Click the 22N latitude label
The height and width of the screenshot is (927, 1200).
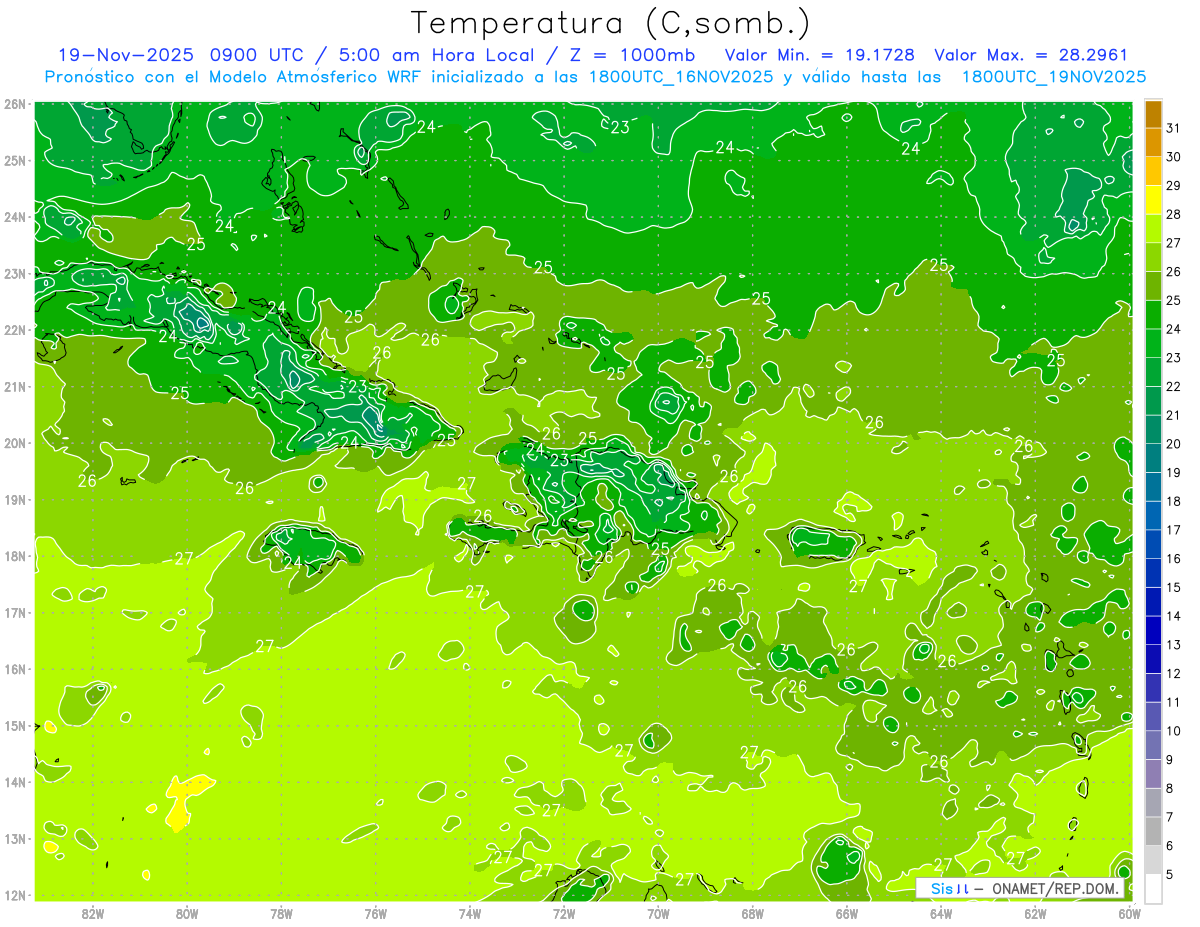[15, 330]
